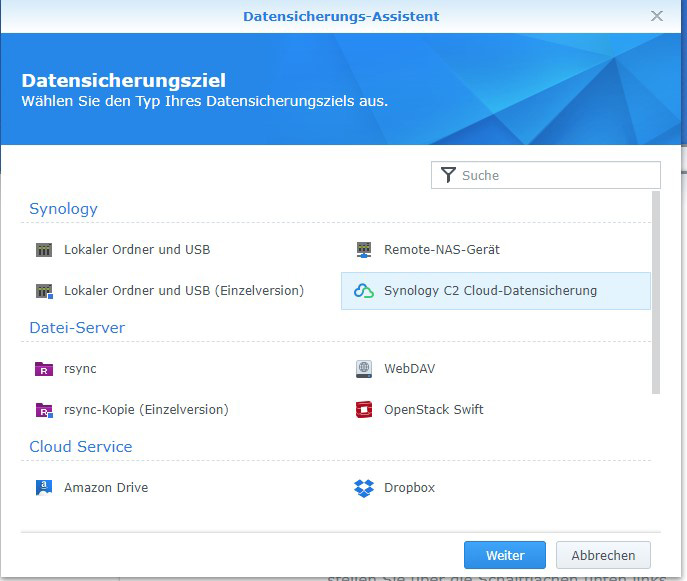Click the Amazon Drive icon
This screenshot has height=581, width=687.
pyautogui.click(x=44, y=488)
